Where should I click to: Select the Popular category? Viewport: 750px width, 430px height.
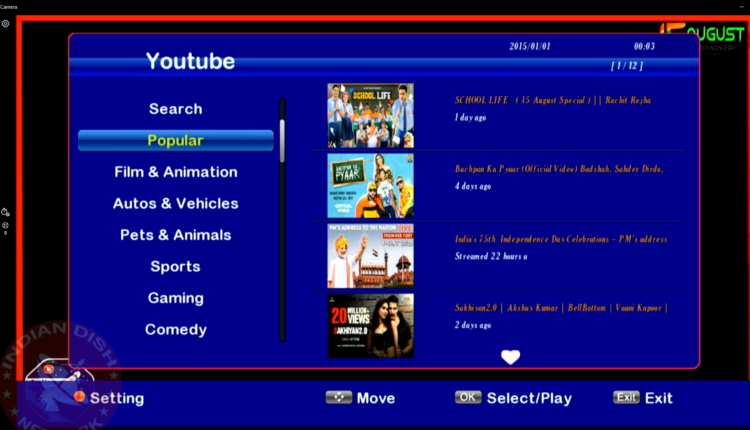click(175, 141)
